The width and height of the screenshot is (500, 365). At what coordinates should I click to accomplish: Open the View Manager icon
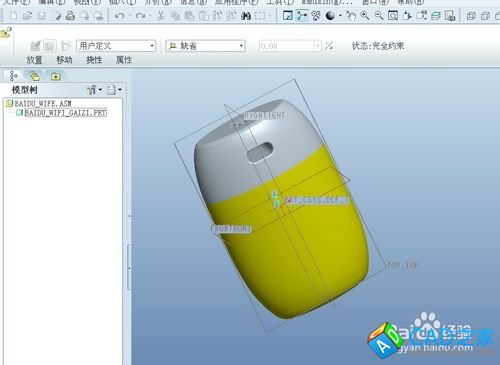(450, 16)
